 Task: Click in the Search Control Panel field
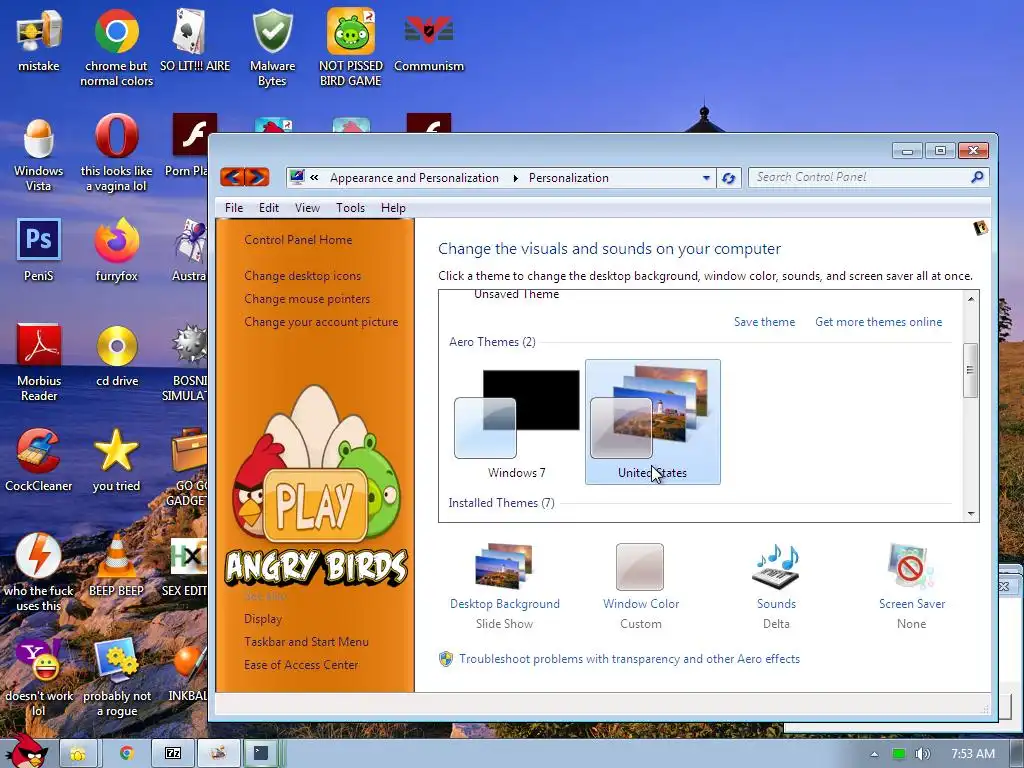coord(869,177)
